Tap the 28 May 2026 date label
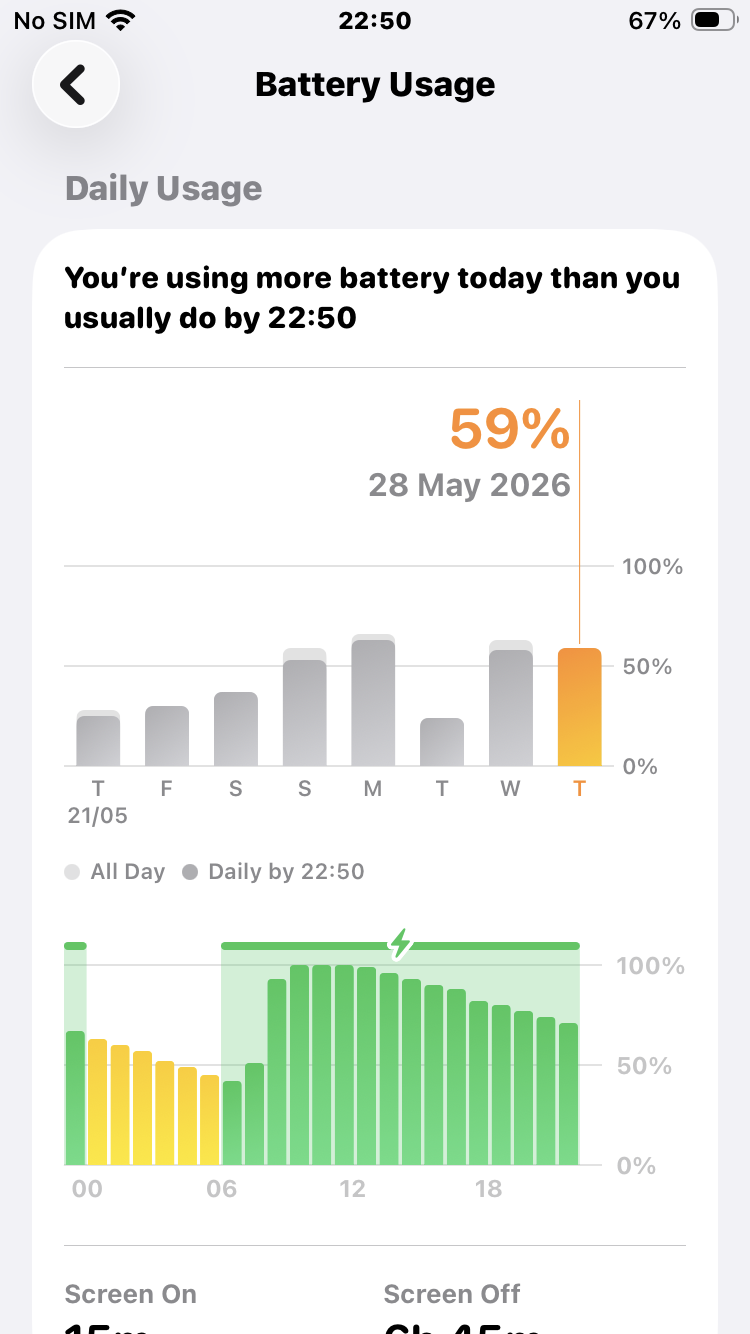Screen dimensions: 750x1334 [469, 485]
